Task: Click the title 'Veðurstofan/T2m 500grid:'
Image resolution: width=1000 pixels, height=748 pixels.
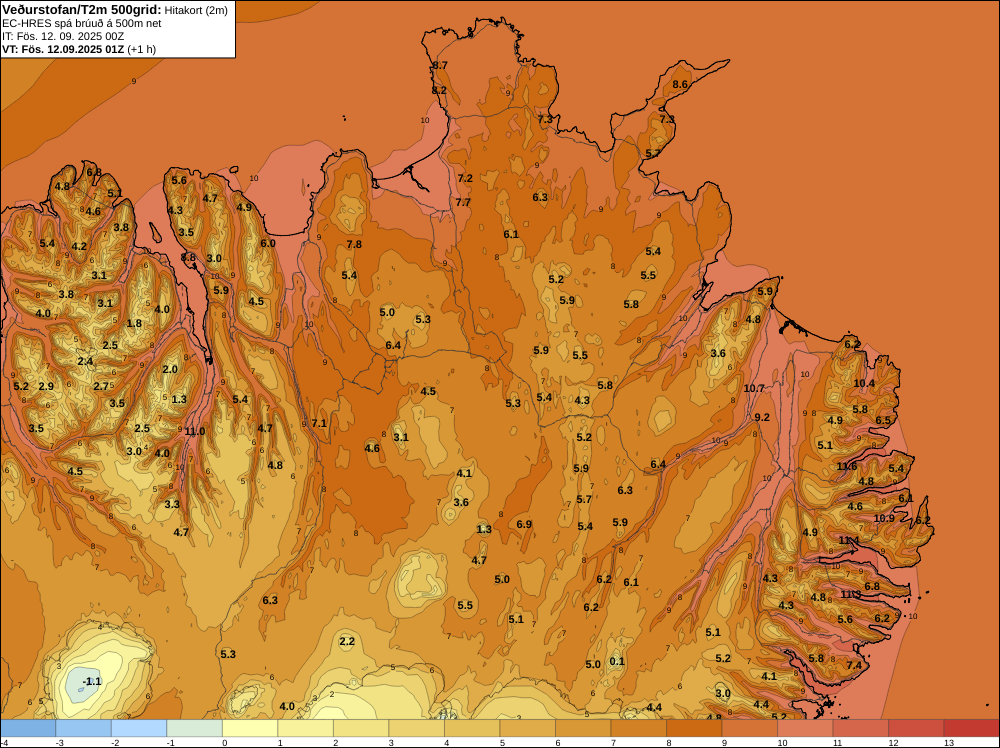Action: 82,10
